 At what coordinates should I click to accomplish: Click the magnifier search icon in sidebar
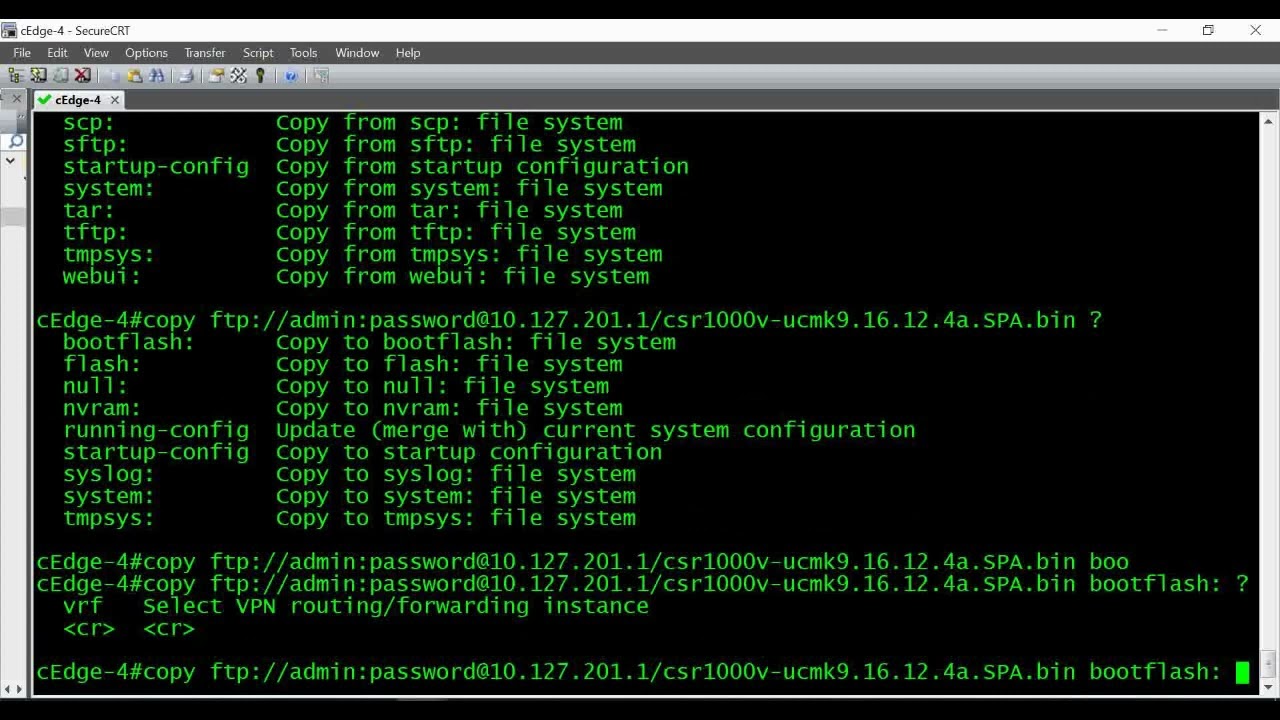coord(15,141)
